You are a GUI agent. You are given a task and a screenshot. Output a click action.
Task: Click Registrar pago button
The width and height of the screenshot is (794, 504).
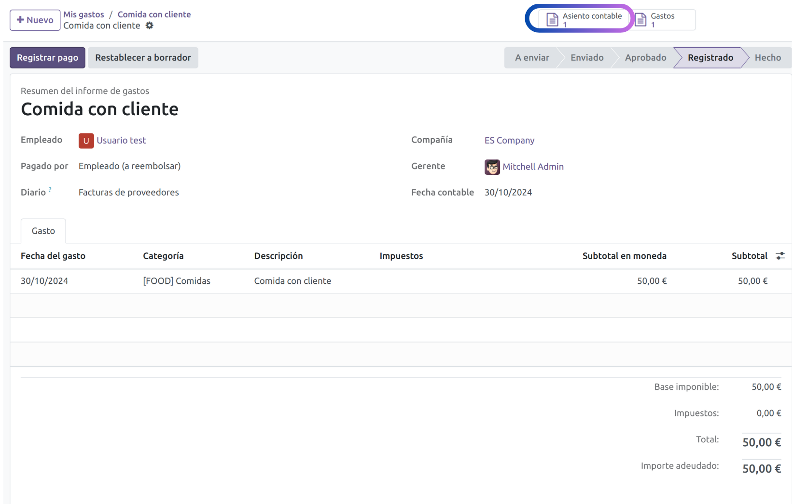pos(48,58)
